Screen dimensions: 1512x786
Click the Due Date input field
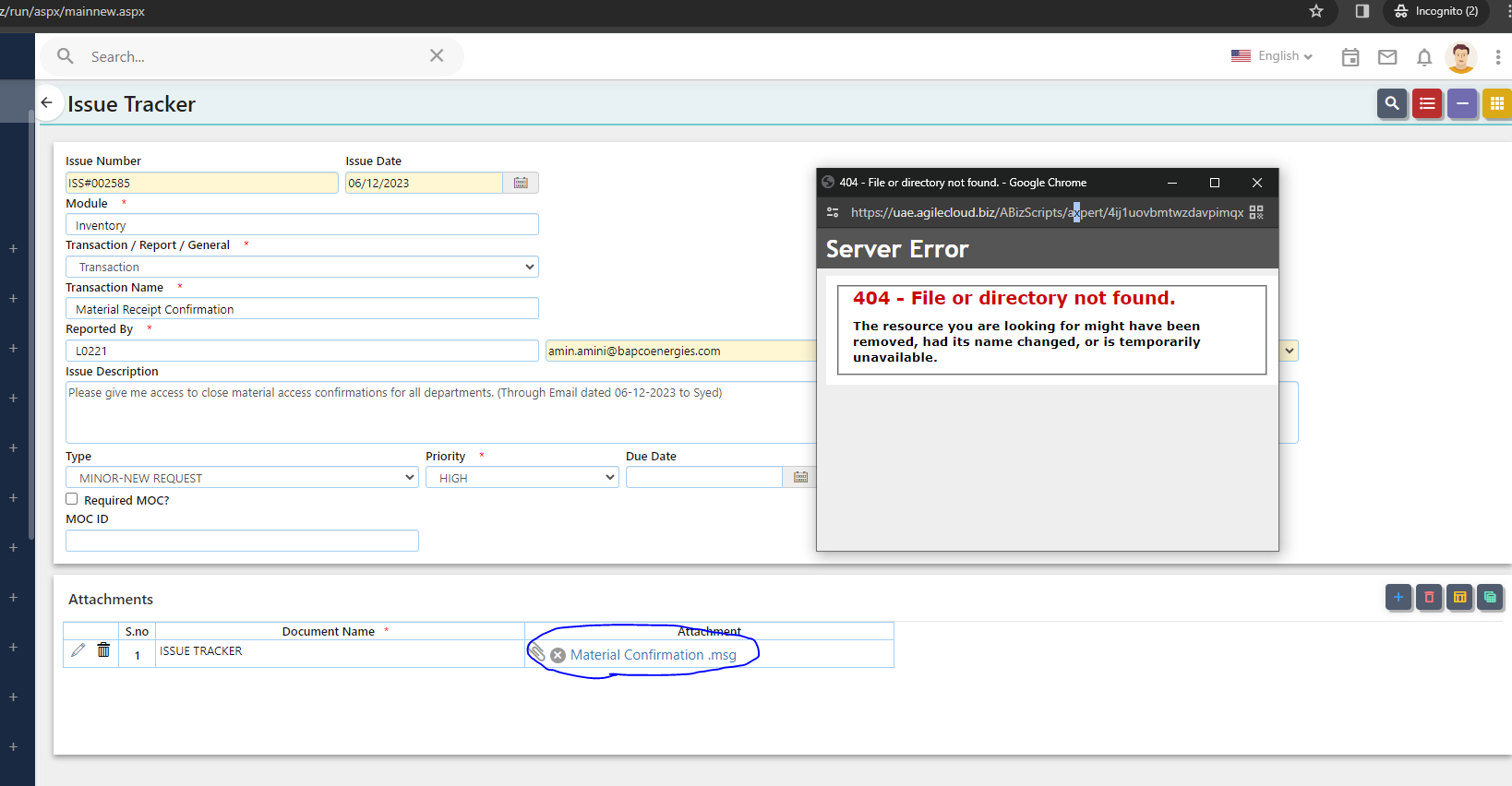pos(704,477)
